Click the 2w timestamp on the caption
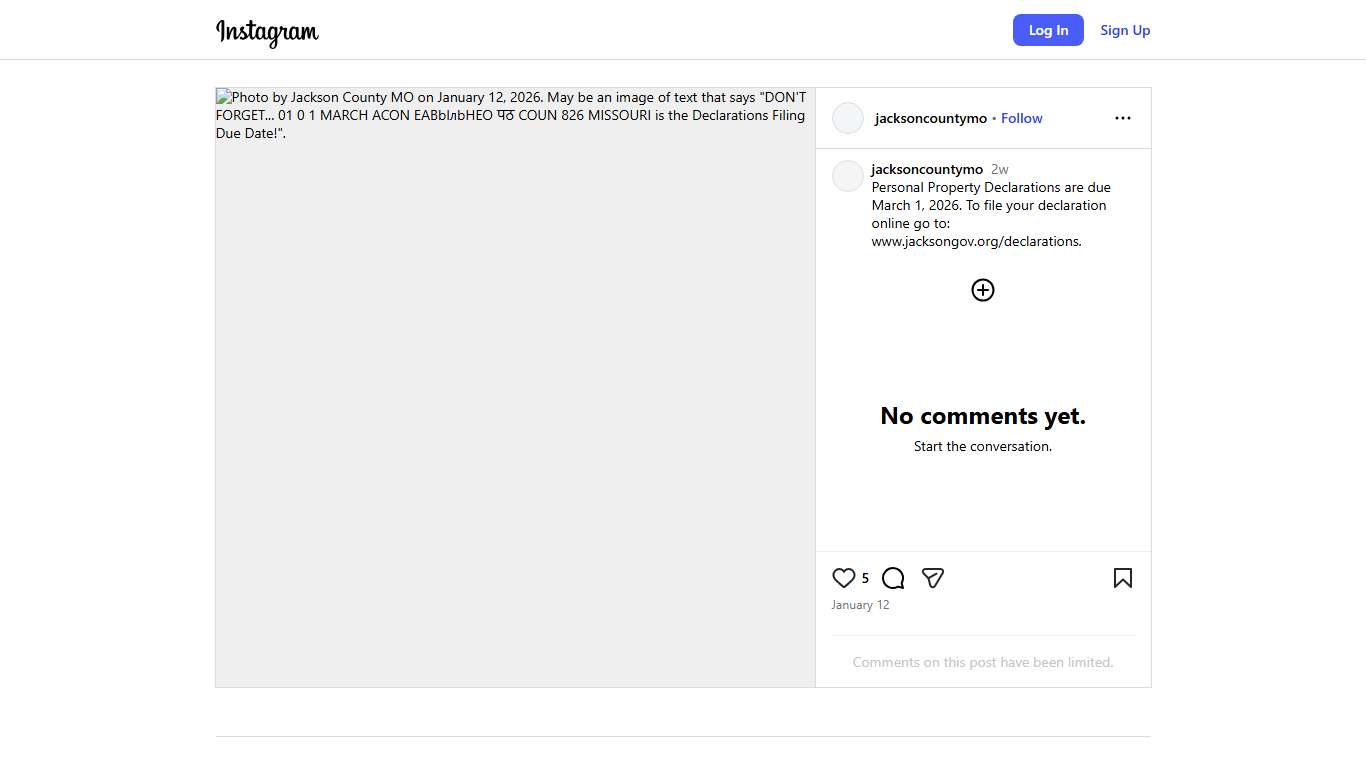 [x=999, y=169]
